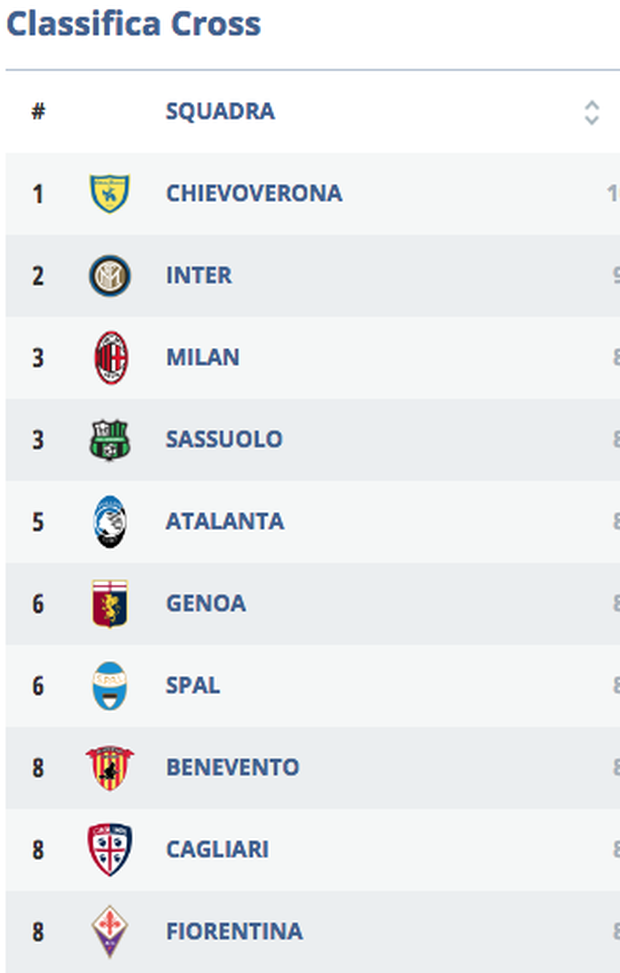Open the INTER team link
This screenshot has height=973, width=620.
point(199,275)
